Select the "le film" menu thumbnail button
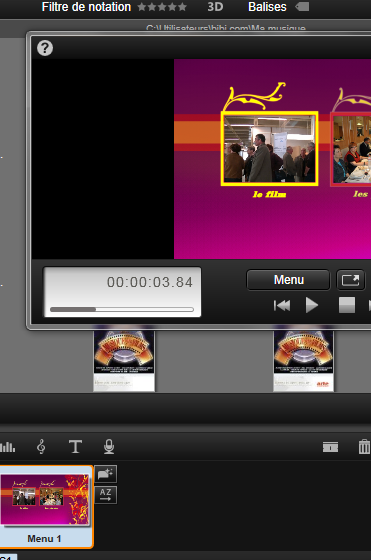 [x=270, y=149]
